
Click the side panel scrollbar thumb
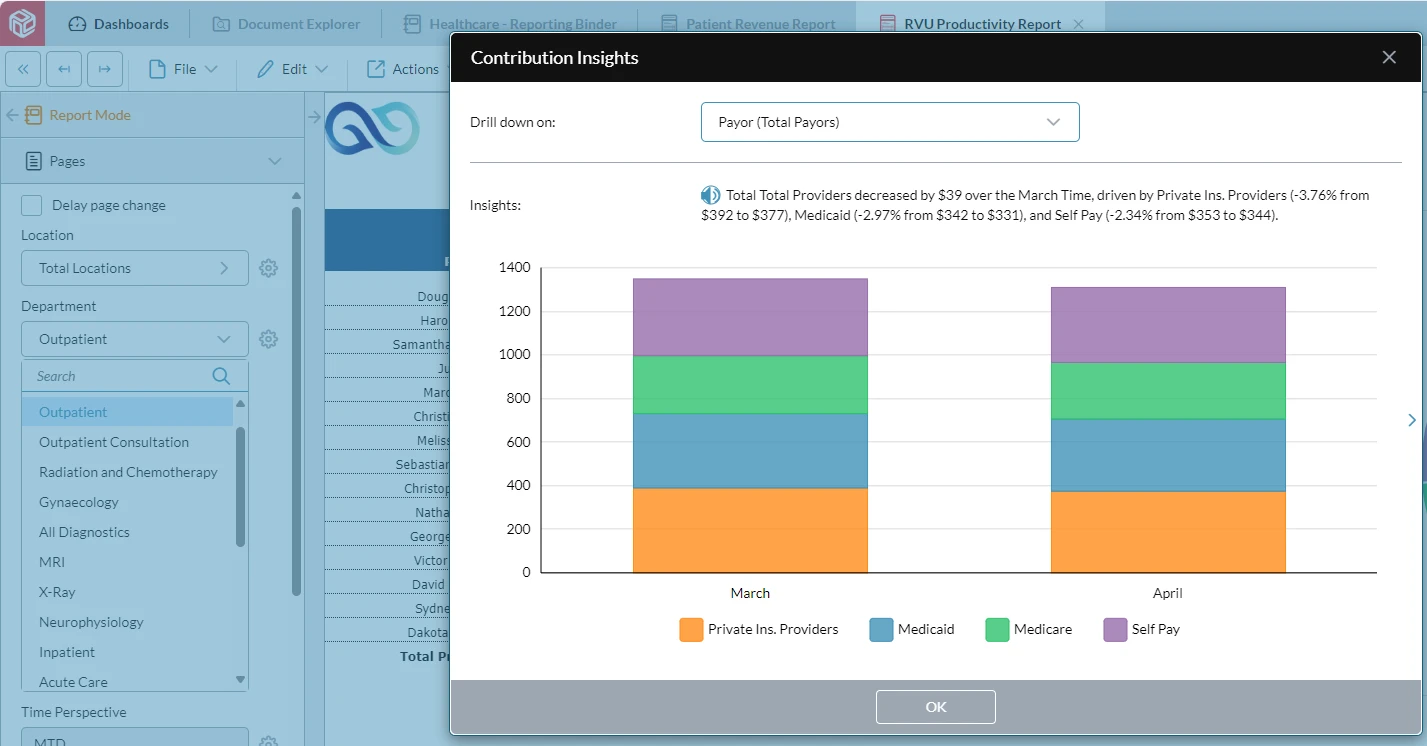point(296,402)
